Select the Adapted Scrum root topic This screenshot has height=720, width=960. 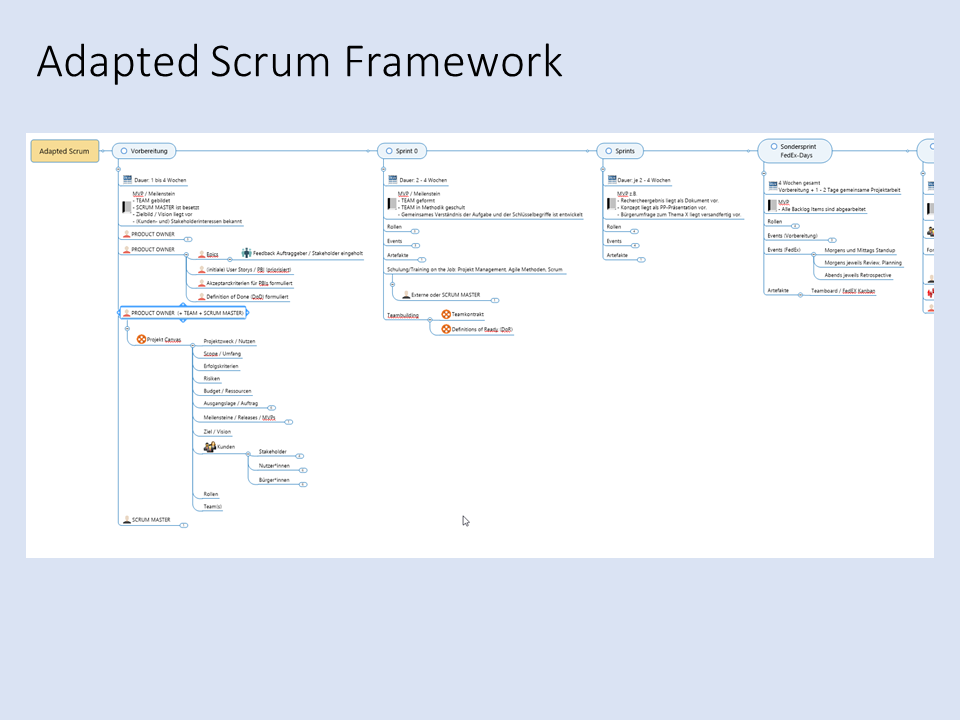[65, 151]
